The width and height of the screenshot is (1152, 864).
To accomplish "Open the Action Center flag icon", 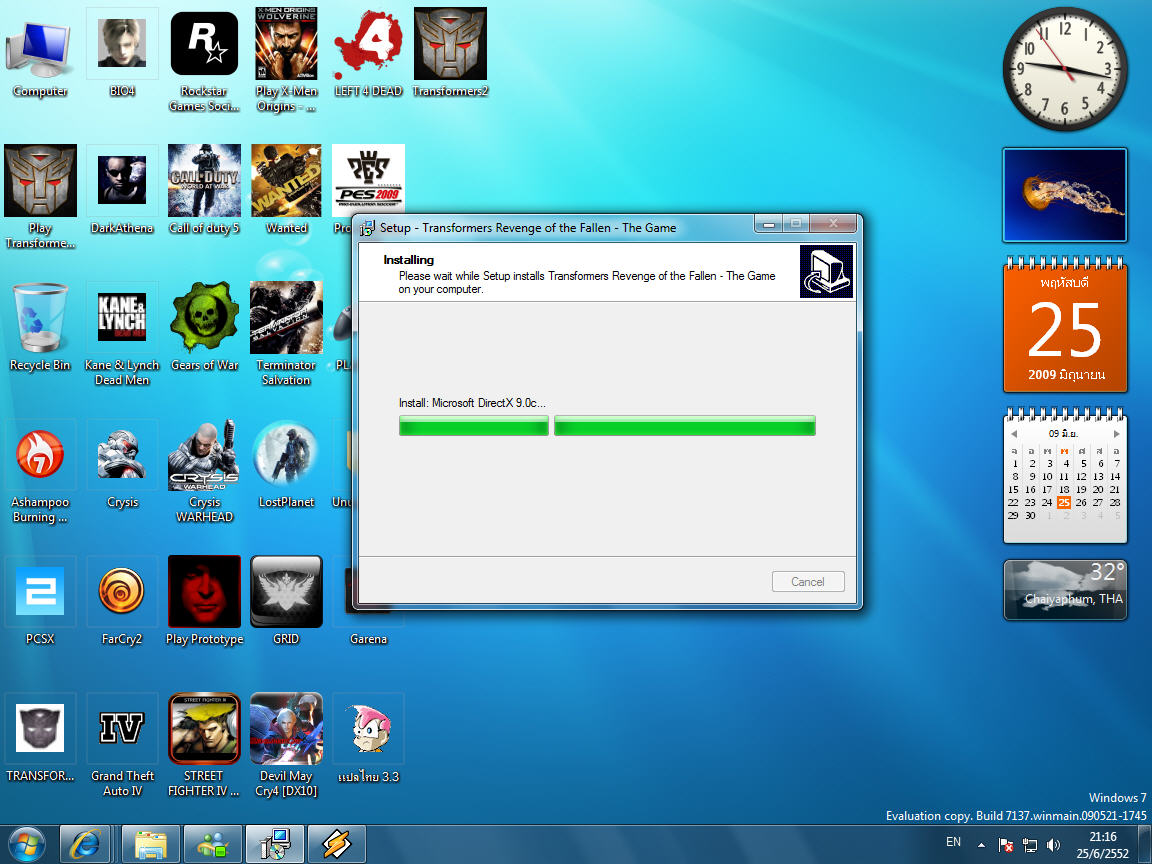I will 1006,845.
